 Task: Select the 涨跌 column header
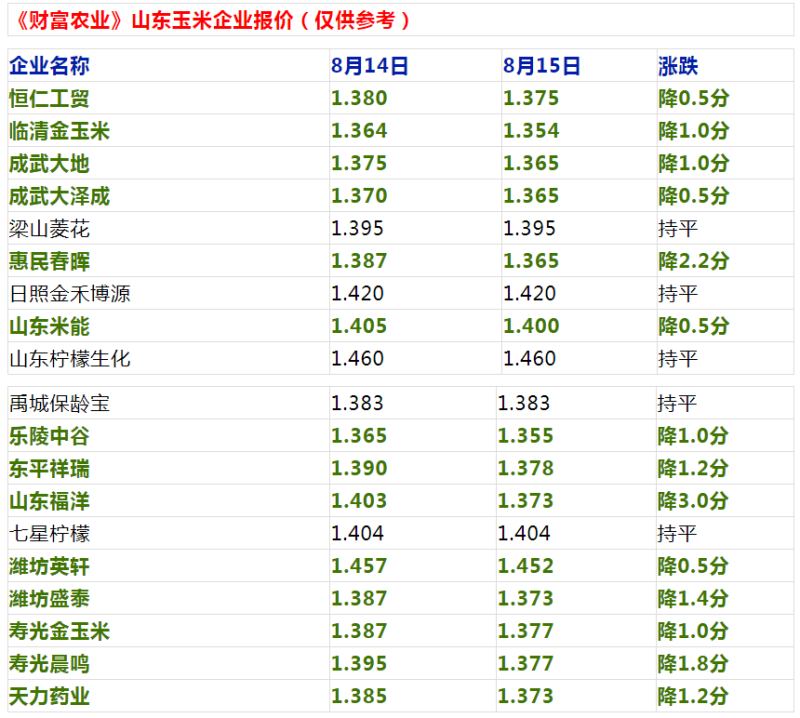[x=678, y=66]
